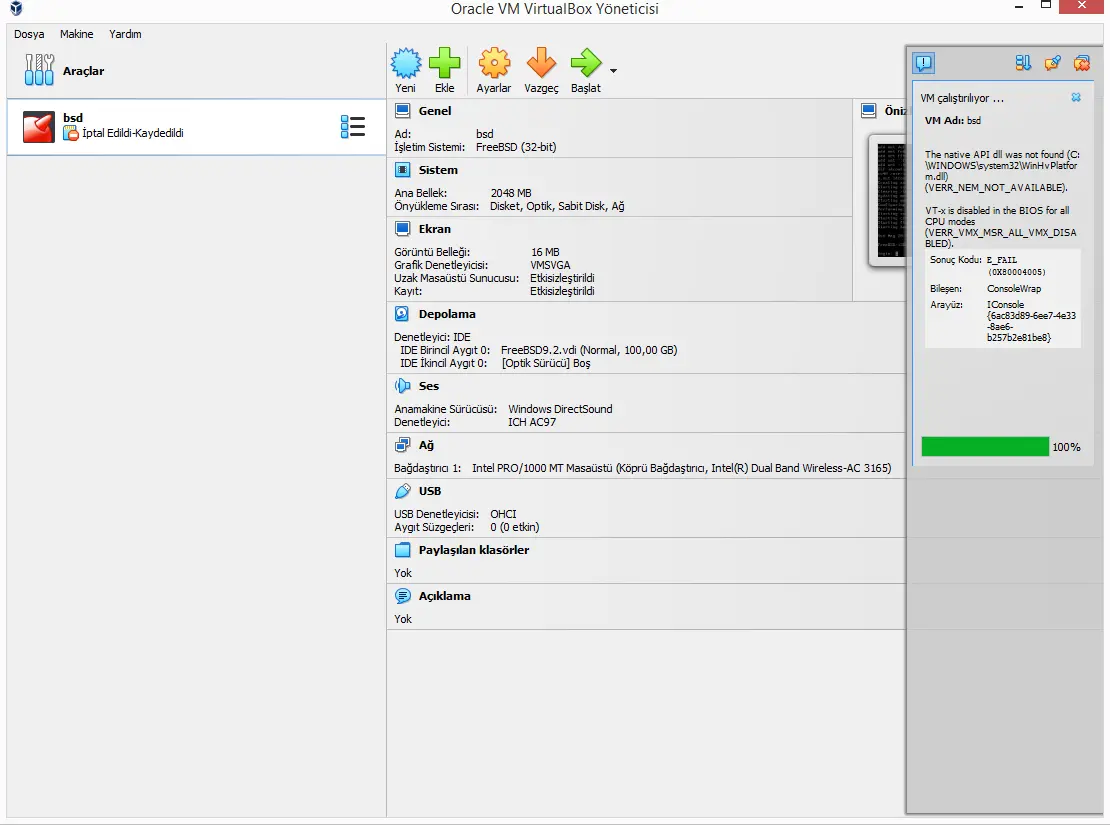Click the Araçlar tools icon
1110x825 pixels.
click(39, 70)
